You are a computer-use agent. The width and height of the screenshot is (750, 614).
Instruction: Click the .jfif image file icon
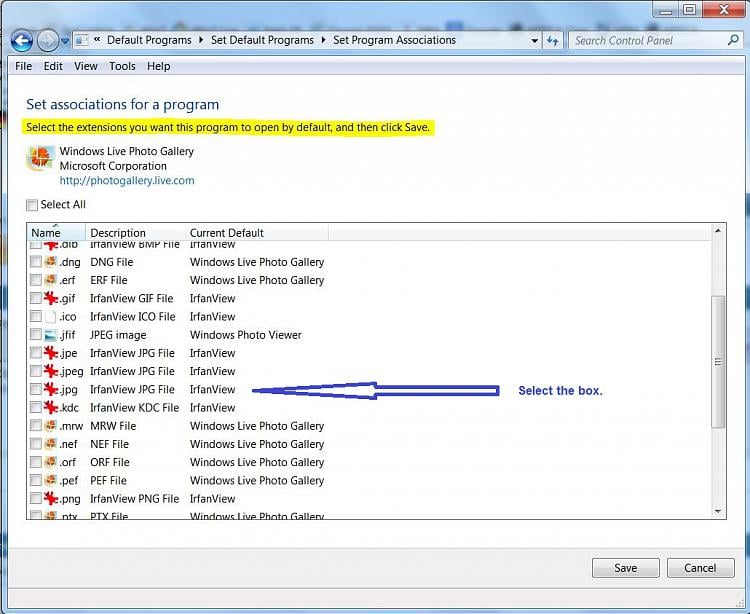click(51, 335)
